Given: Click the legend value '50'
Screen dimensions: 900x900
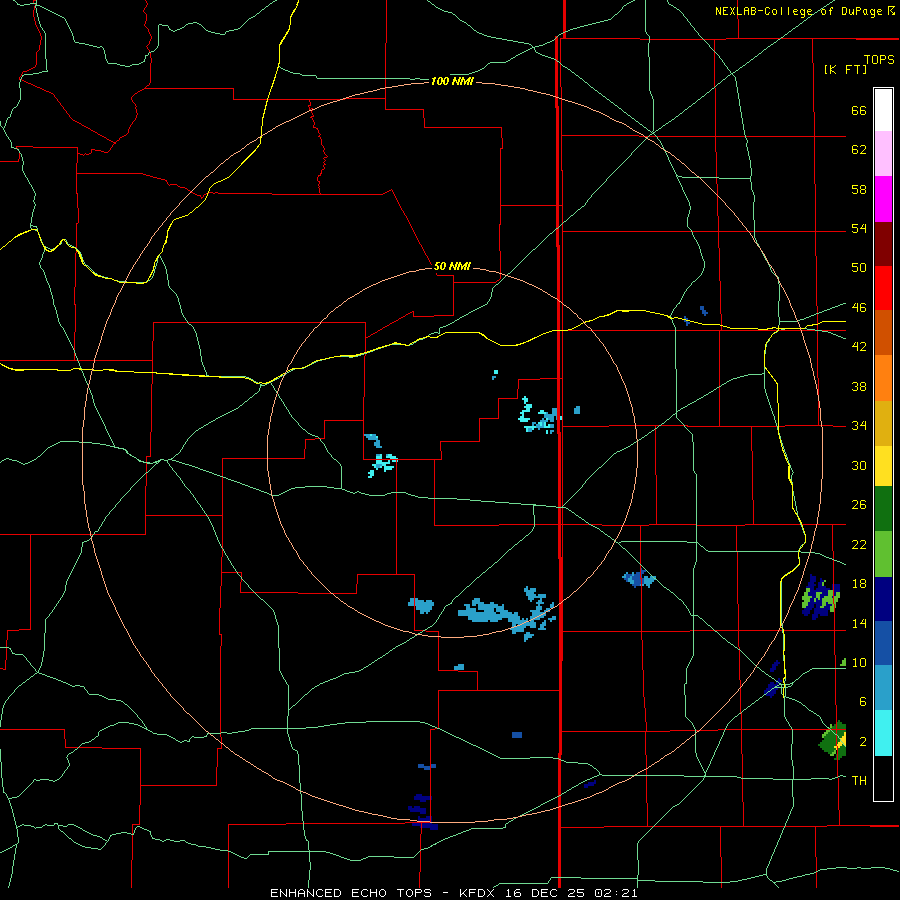Looking at the screenshot, I should [859, 267].
